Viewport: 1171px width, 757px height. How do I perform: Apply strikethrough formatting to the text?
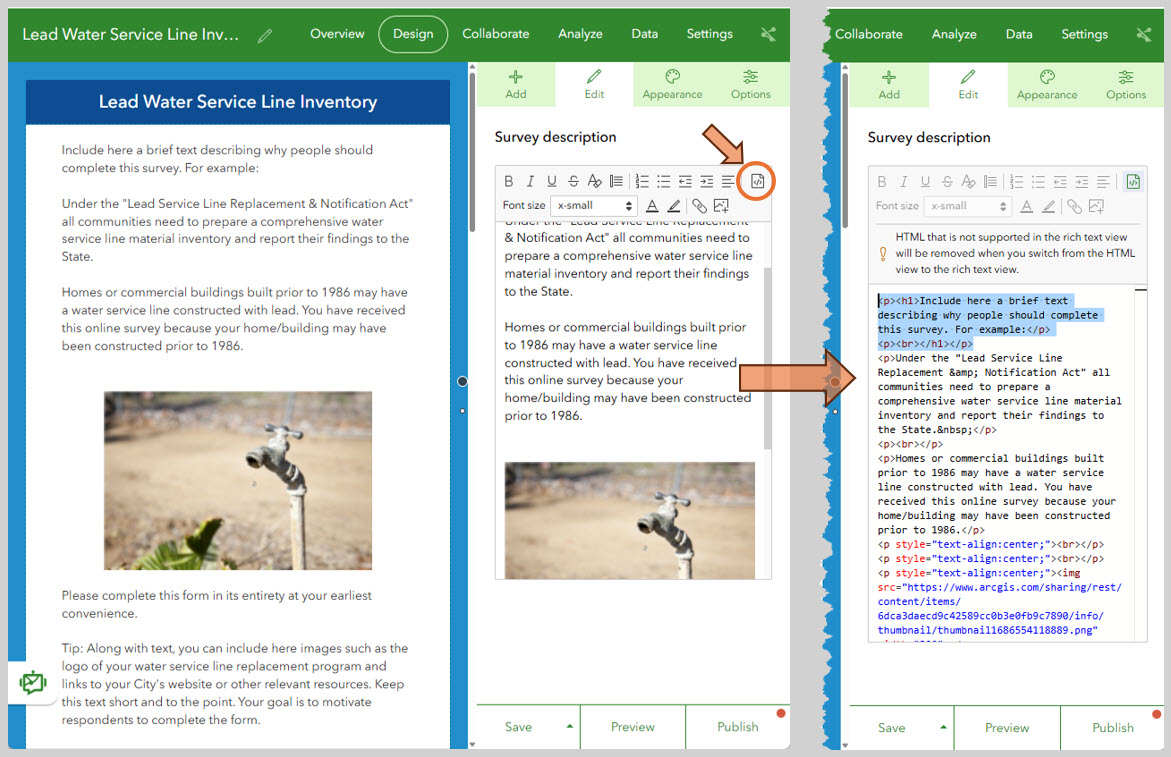point(573,181)
